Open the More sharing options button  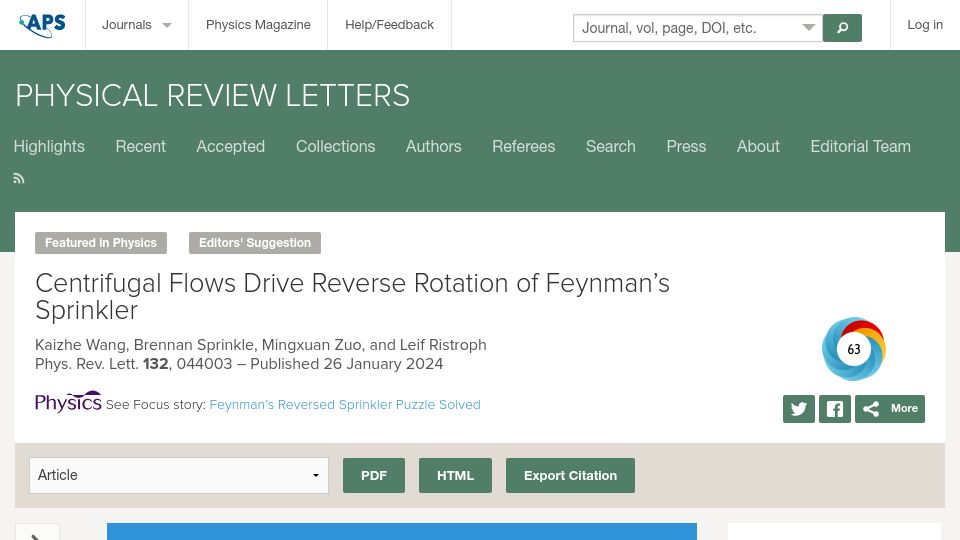pyautogui.click(x=890, y=409)
